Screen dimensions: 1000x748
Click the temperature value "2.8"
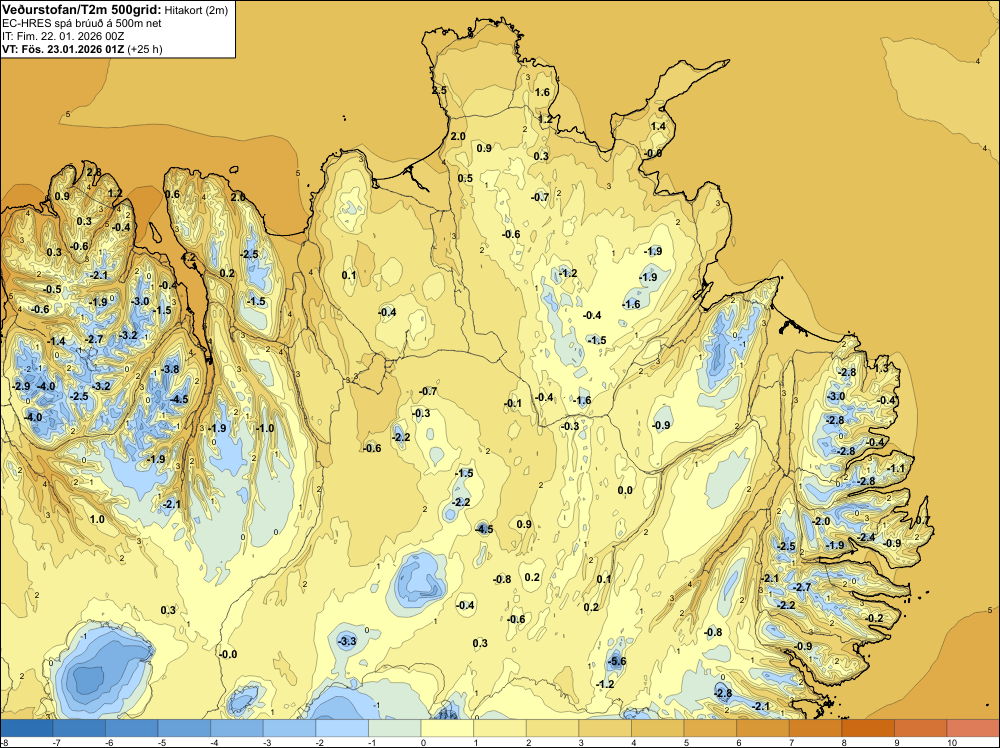(x=94, y=172)
